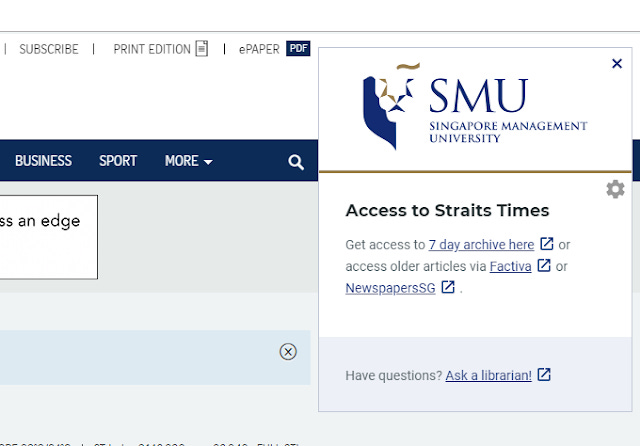Click external-link icon next to NewspapersSG
The height and width of the screenshot is (446, 640).
tap(448, 287)
